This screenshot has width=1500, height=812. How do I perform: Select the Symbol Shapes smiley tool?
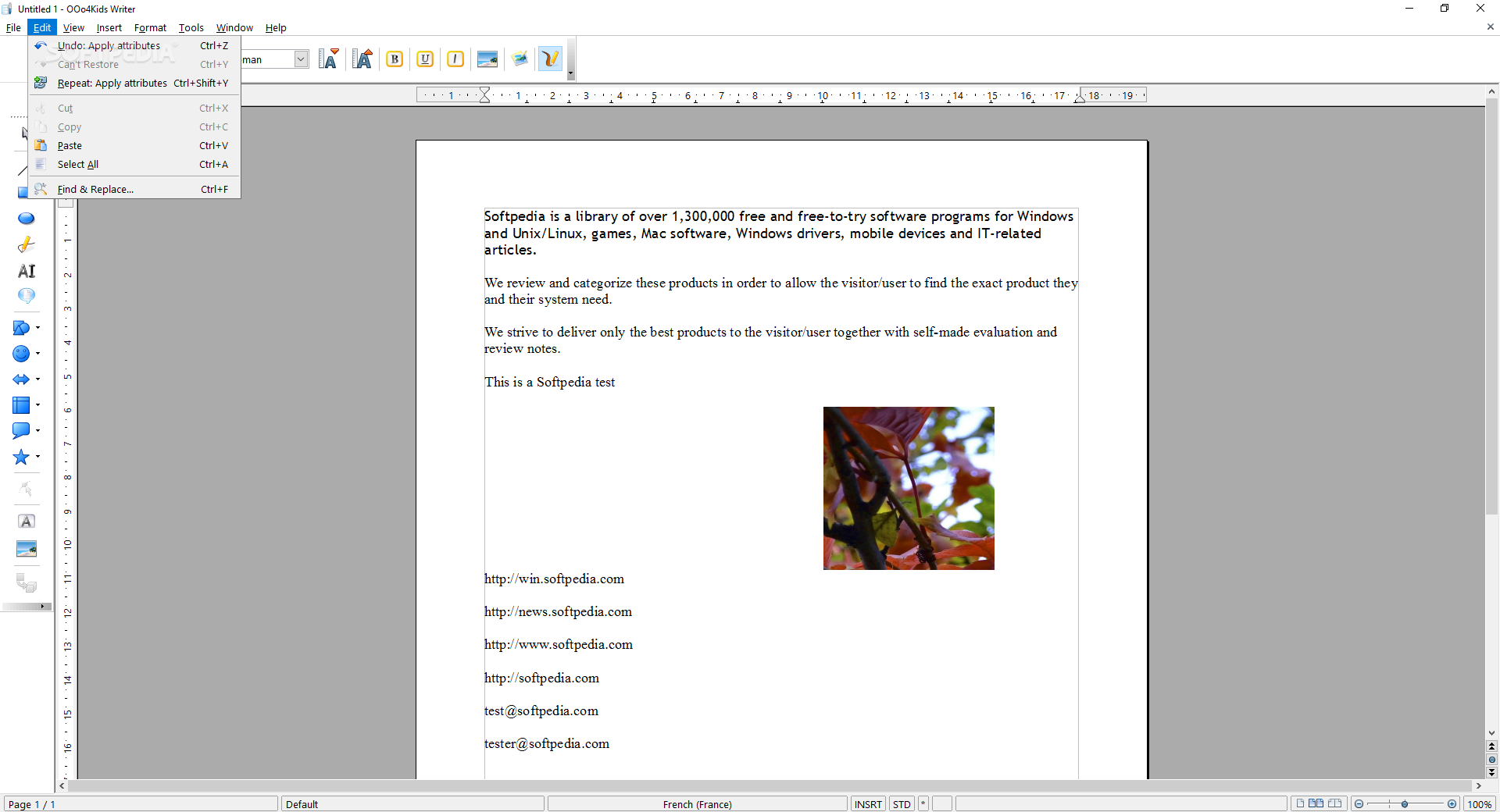click(21, 354)
